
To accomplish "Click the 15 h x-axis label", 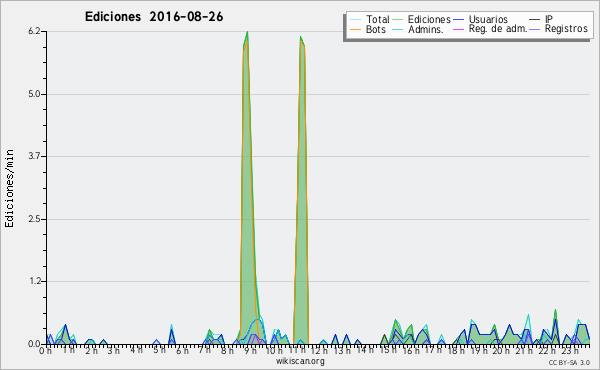I will [x=388, y=351].
